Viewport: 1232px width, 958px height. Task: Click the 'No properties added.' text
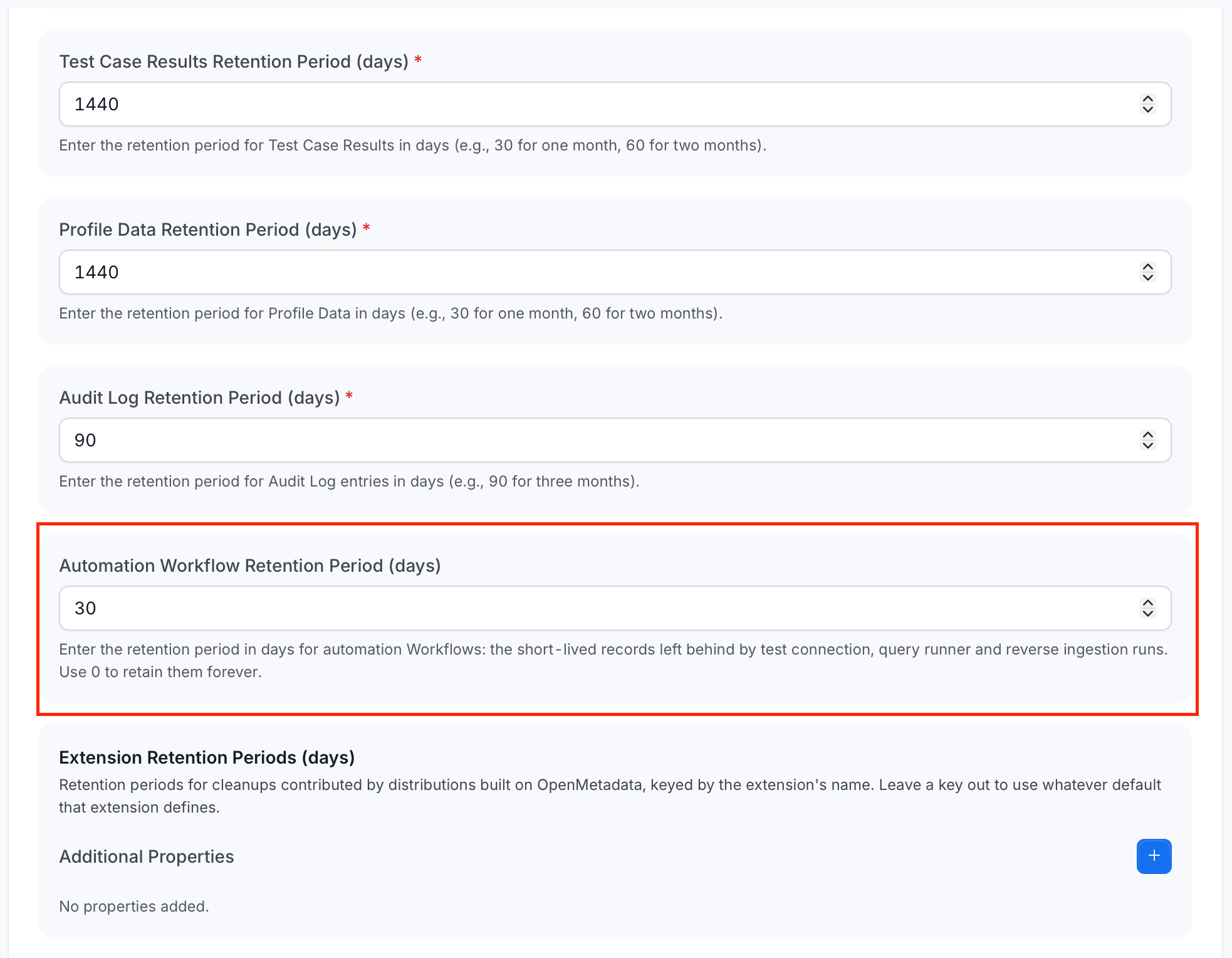point(134,907)
